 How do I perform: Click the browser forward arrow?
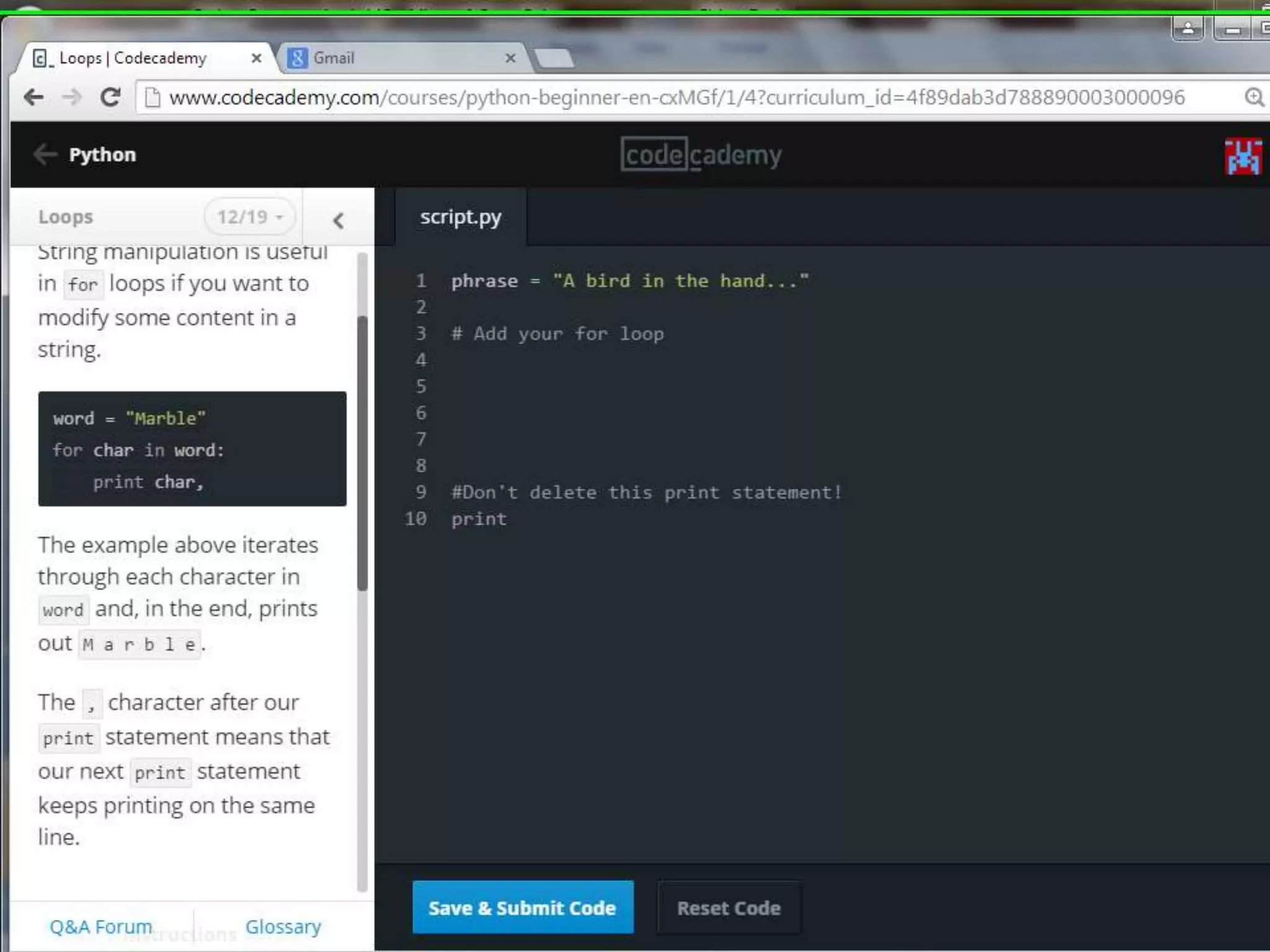(72, 97)
